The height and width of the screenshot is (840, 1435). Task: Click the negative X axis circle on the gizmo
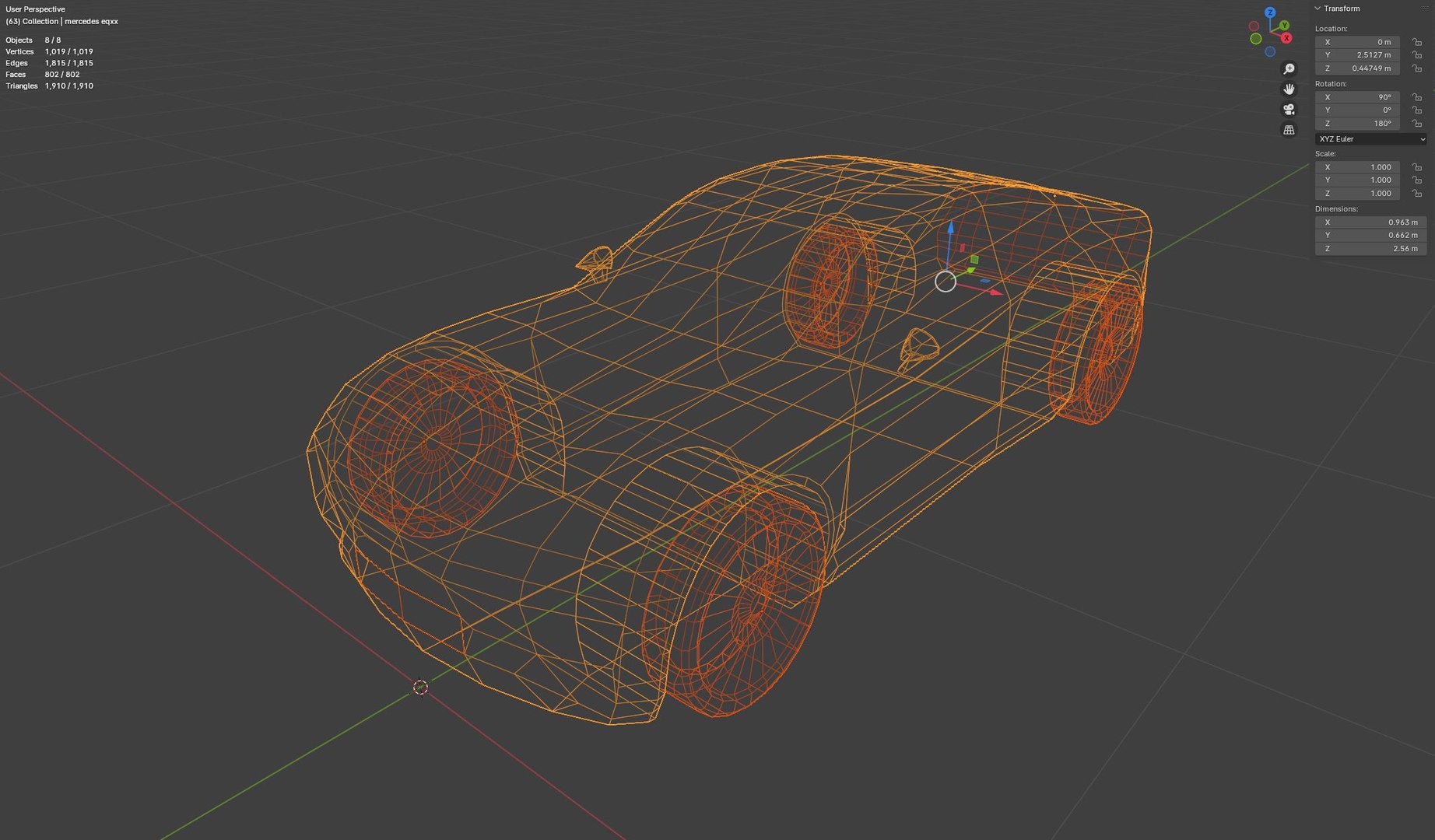[x=1254, y=26]
